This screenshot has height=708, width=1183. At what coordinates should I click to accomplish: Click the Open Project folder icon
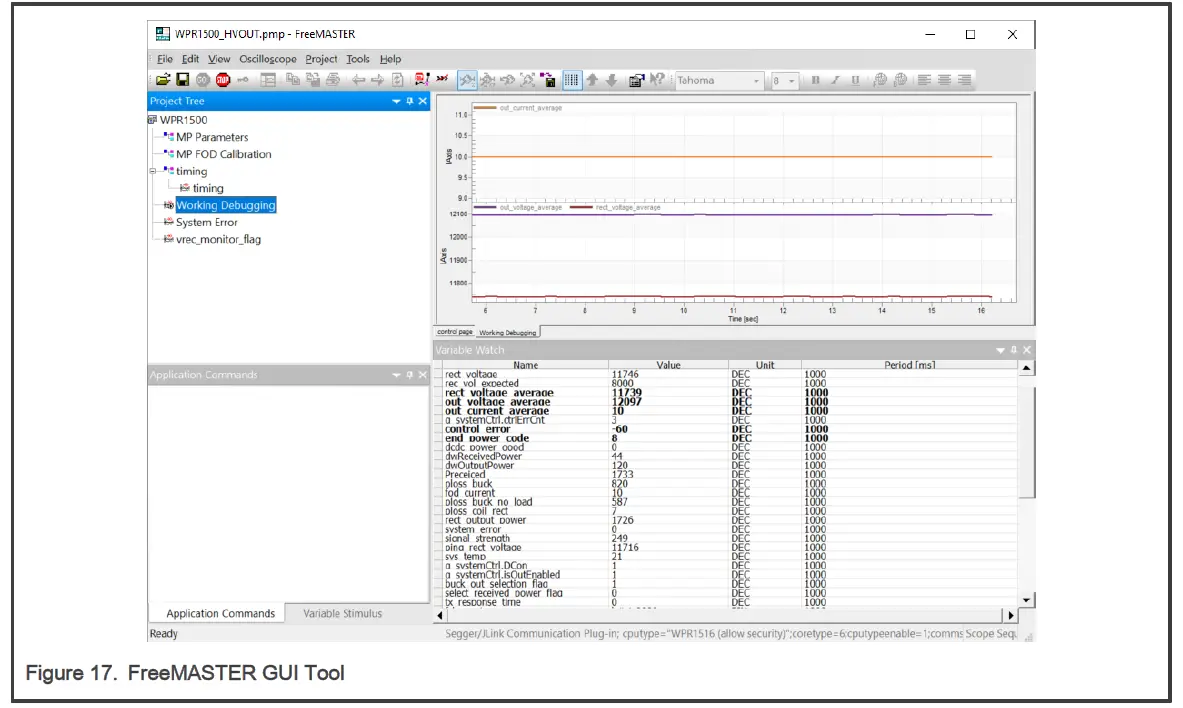tap(163, 80)
